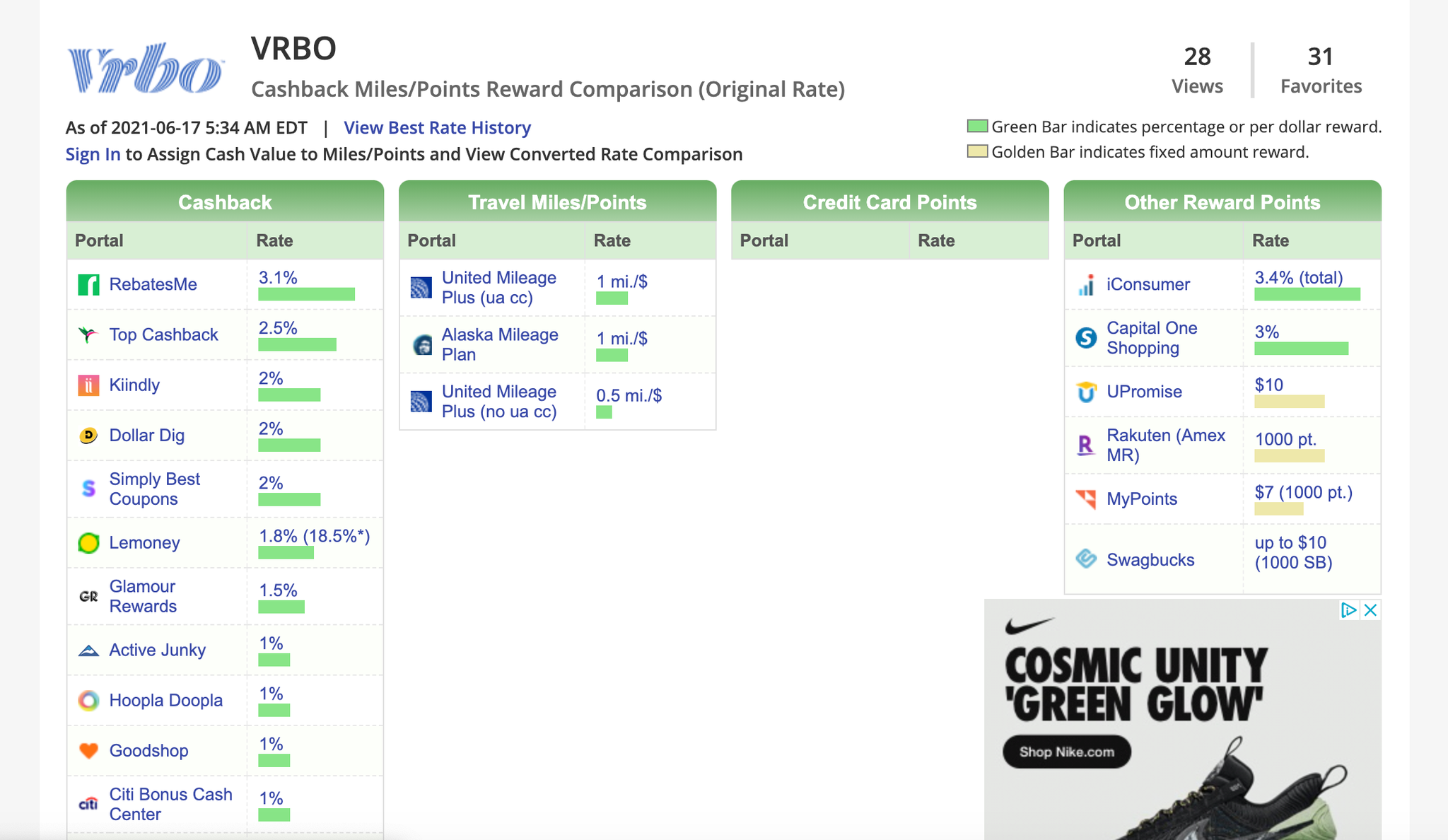Click the MyPoints portal icon
The height and width of the screenshot is (840, 1448).
click(1086, 498)
